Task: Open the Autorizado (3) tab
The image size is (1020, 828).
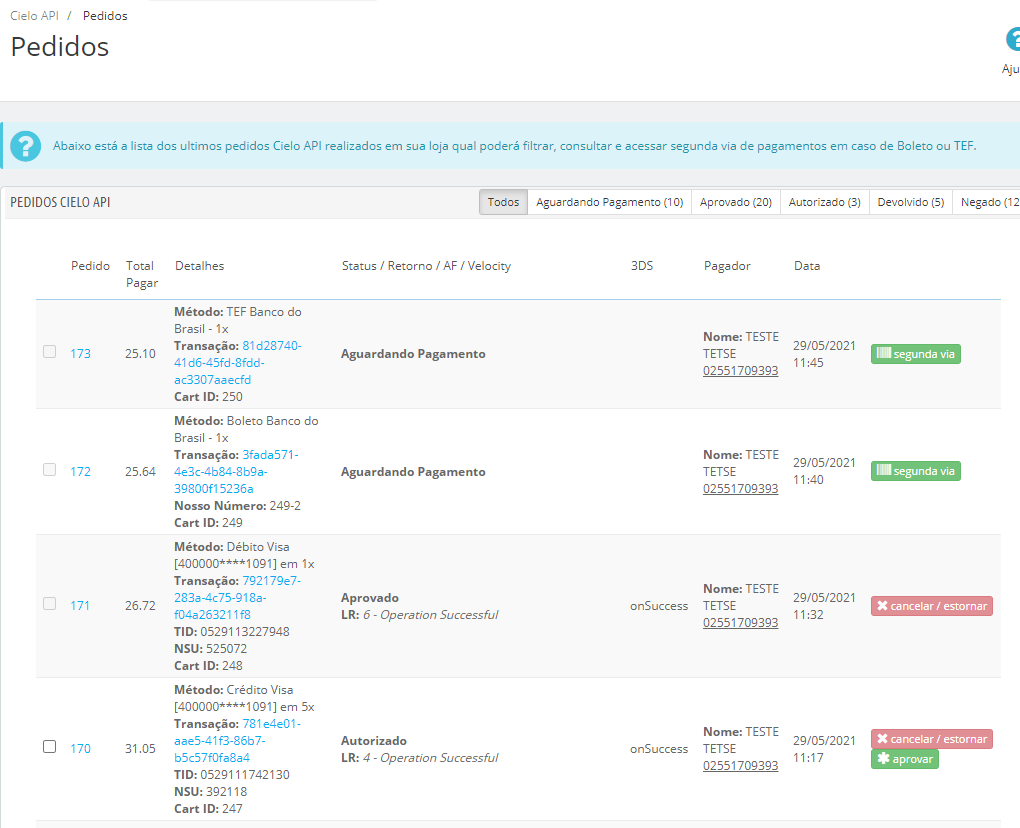Action: tap(825, 202)
